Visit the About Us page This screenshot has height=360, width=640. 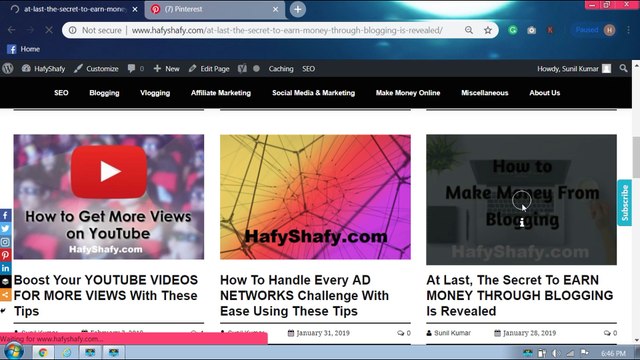coord(544,93)
